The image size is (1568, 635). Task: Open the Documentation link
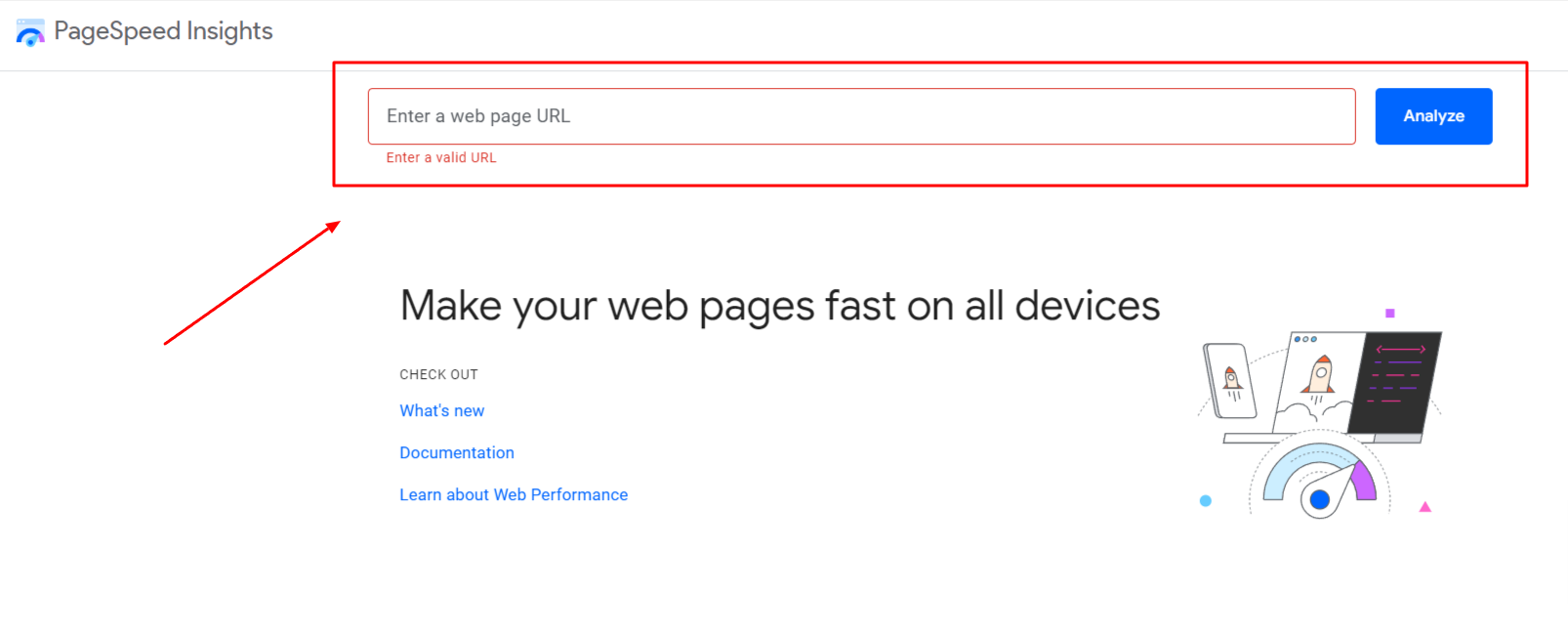456,453
